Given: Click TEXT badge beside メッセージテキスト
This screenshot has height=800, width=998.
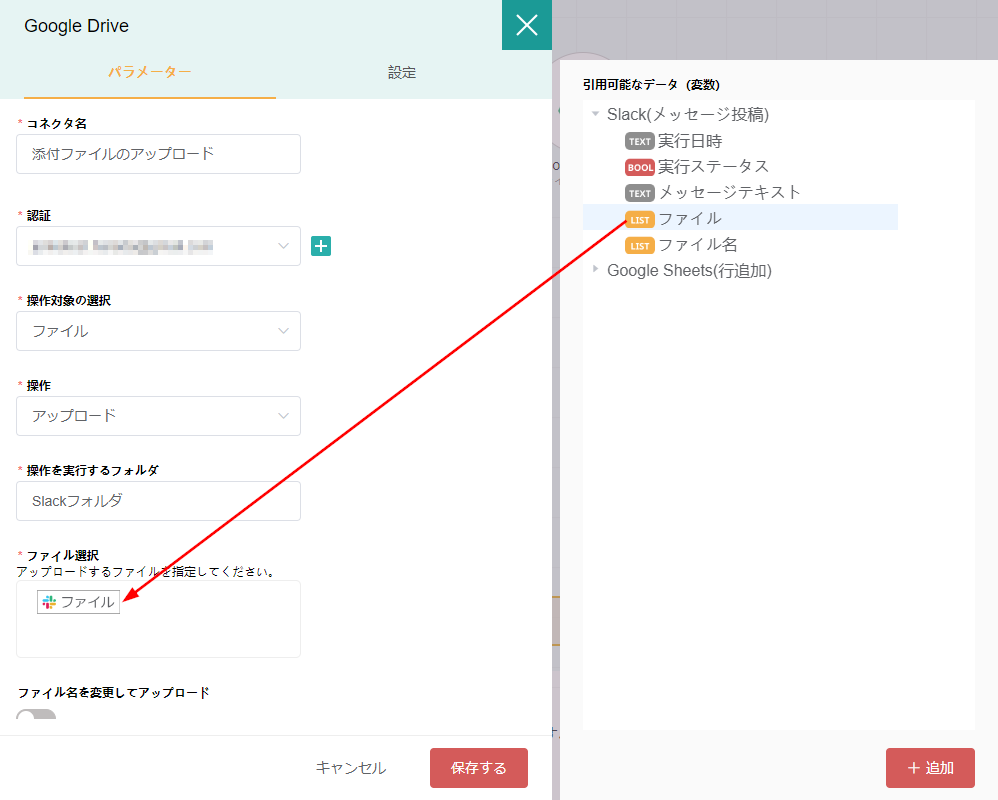Looking at the screenshot, I should (x=640, y=193).
